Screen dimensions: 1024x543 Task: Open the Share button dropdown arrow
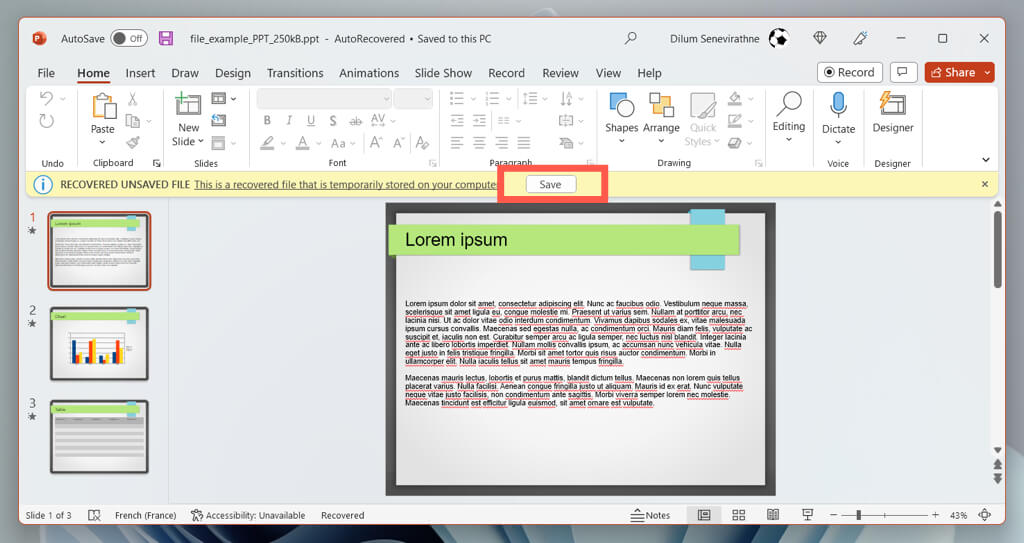[988, 72]
